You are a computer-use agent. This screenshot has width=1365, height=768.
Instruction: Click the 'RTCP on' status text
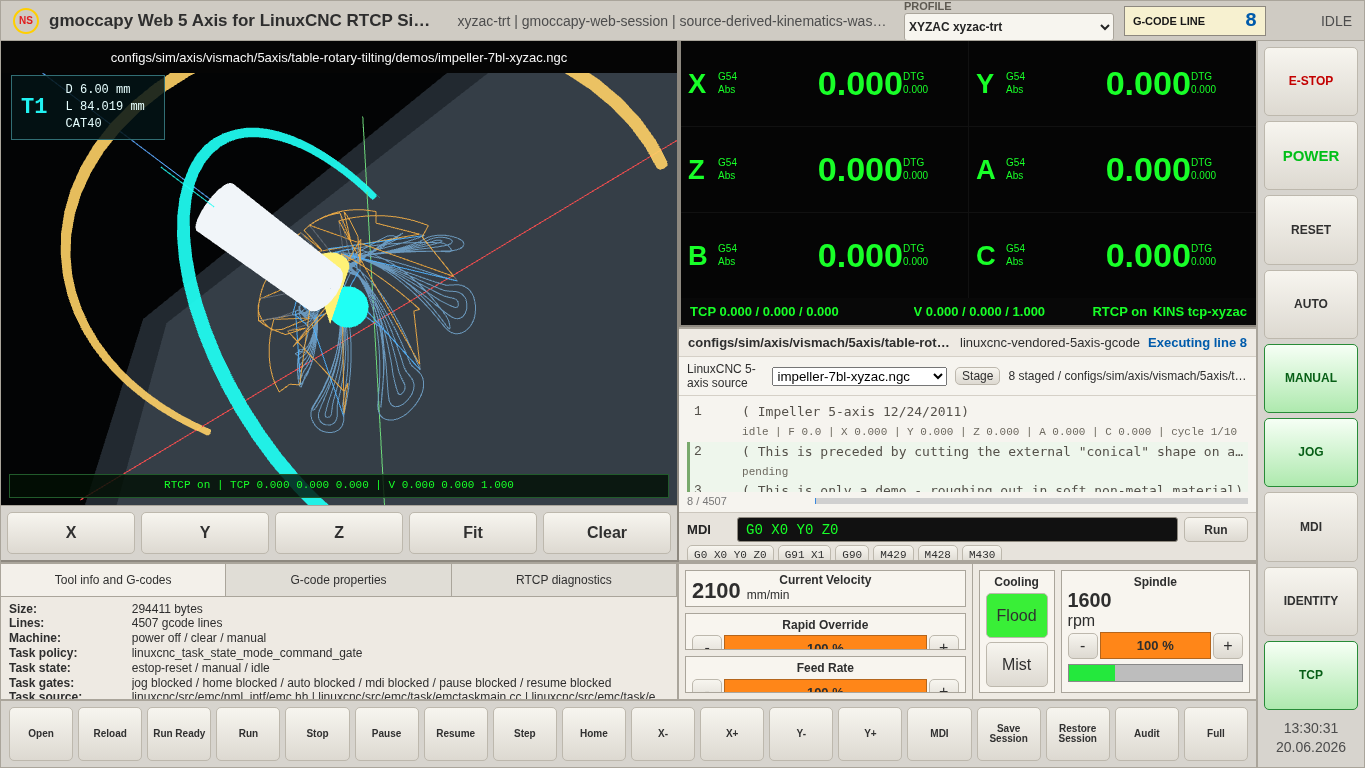[x=1119, y=312]
